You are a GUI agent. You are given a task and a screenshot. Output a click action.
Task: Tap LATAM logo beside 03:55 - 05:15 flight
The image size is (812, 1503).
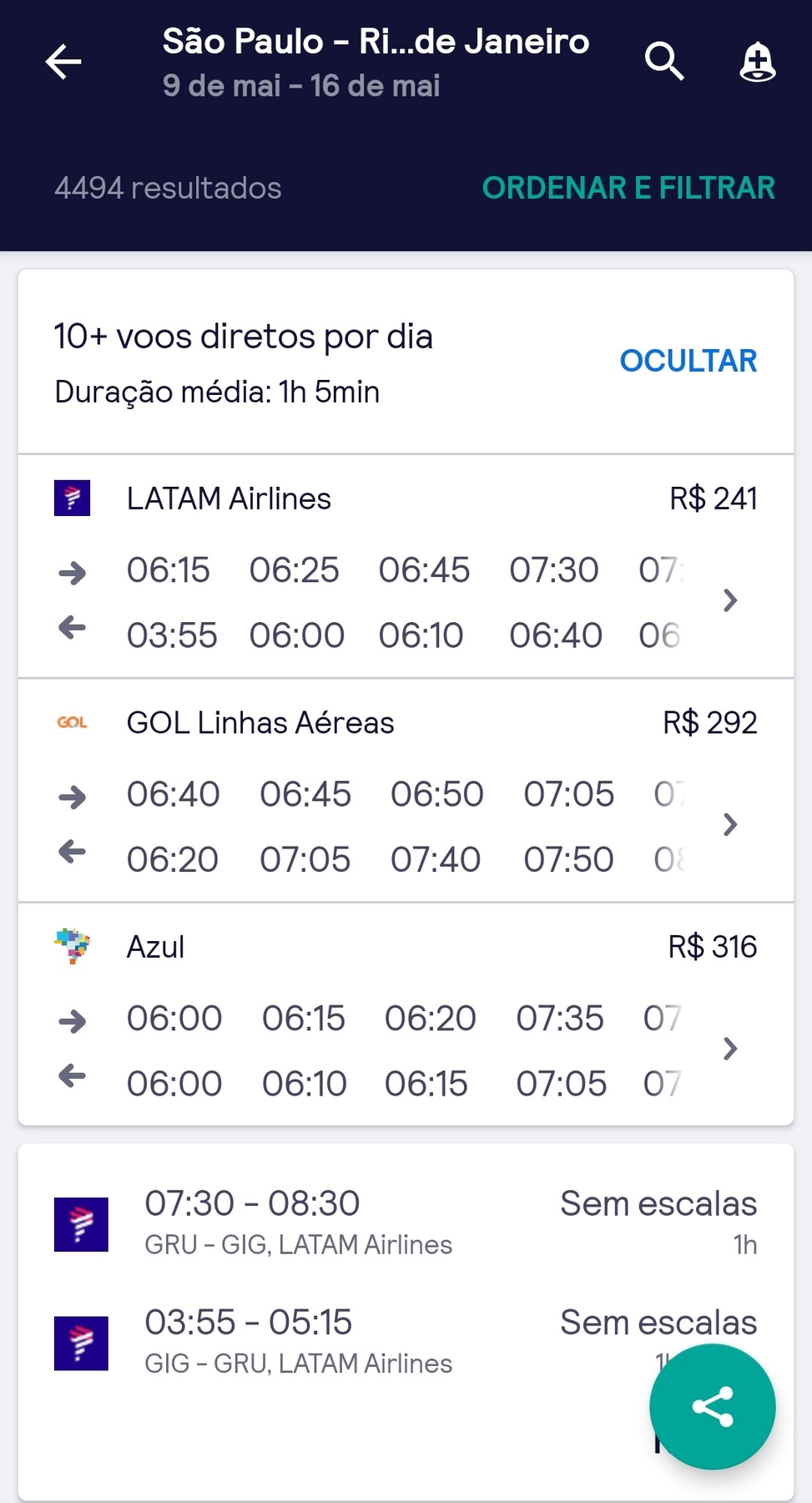81,1343
